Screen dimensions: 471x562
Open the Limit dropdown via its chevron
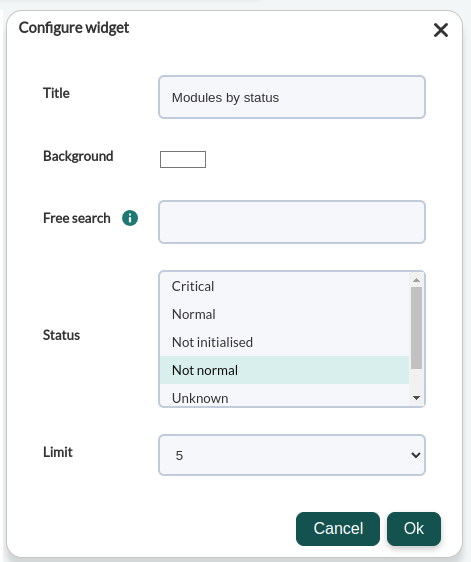click(x=415, y=455)
